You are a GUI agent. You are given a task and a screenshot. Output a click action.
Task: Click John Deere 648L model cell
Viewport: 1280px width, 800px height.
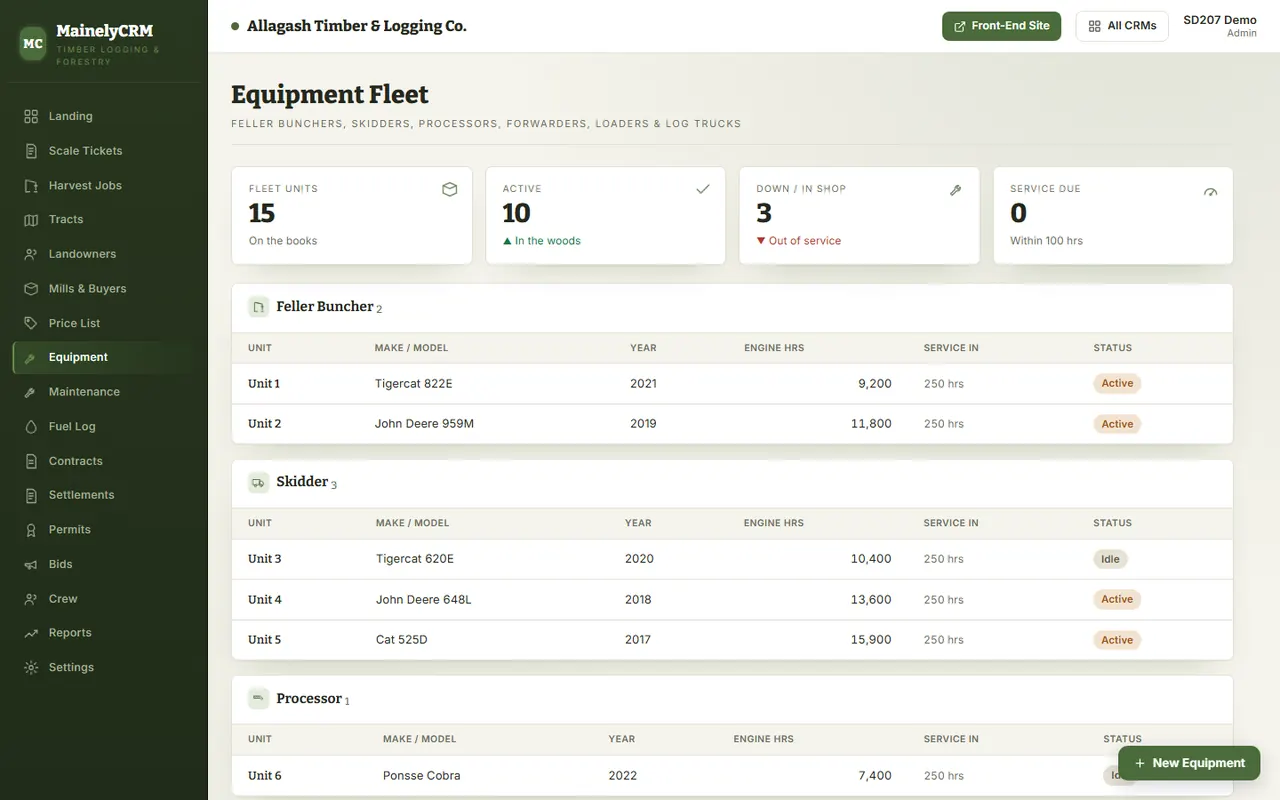[x=423, y=600]
